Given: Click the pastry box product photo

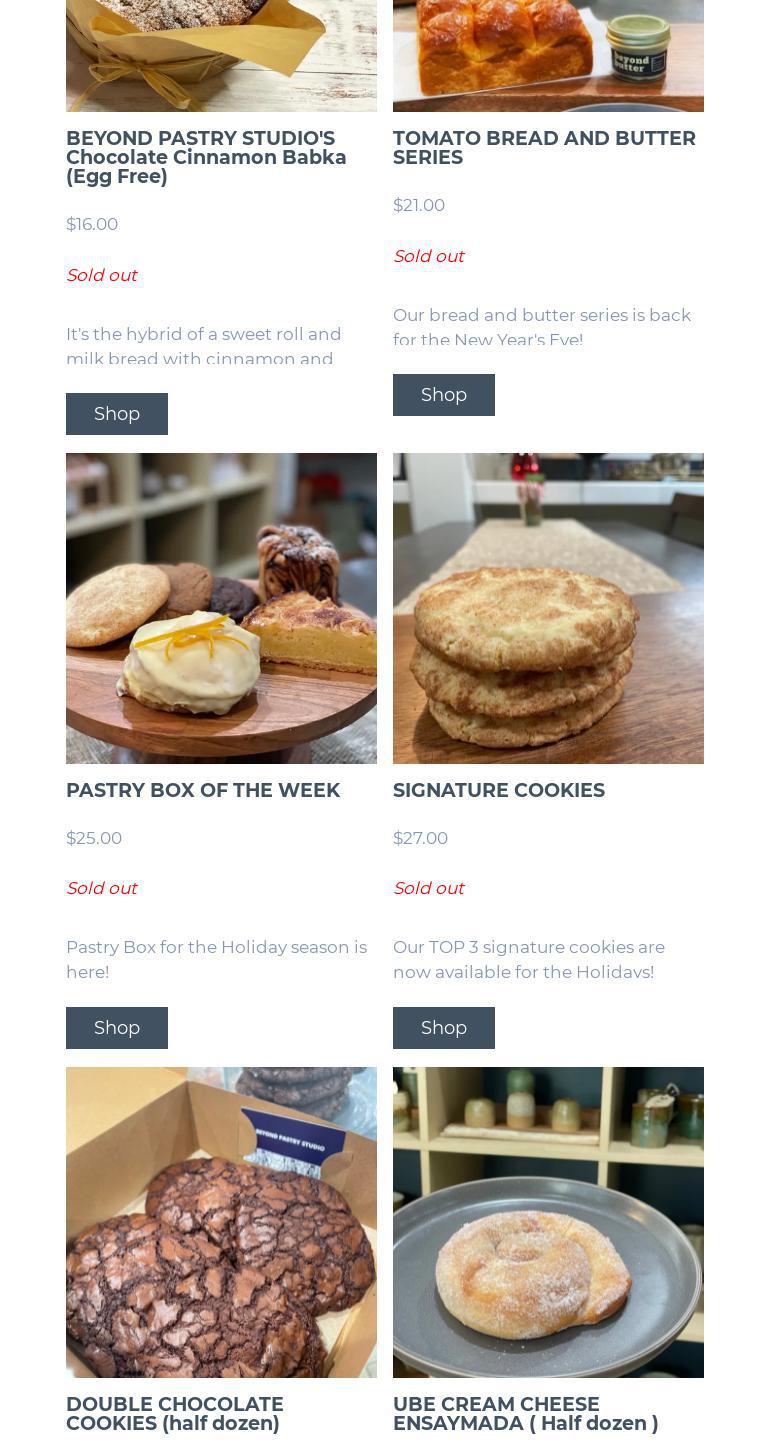Looking at the screenshot, I should [x=221, y=608].
